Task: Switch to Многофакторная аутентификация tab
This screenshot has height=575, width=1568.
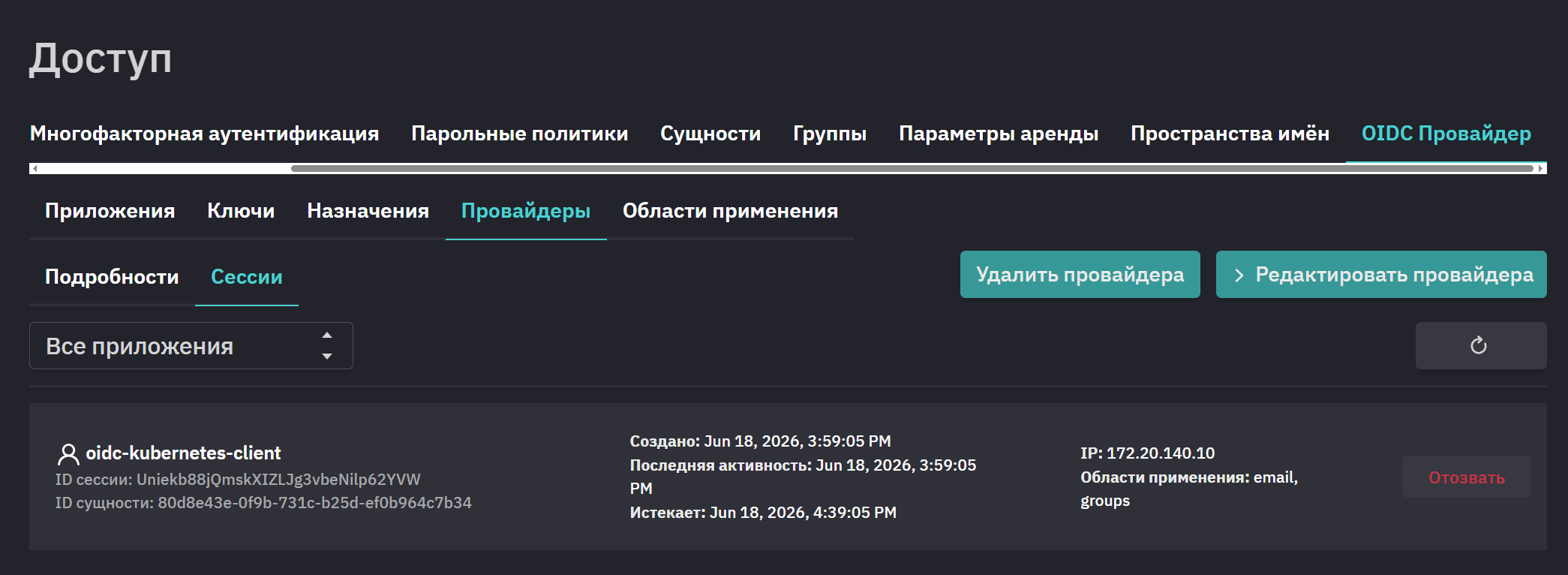Action: coord(204,134)
